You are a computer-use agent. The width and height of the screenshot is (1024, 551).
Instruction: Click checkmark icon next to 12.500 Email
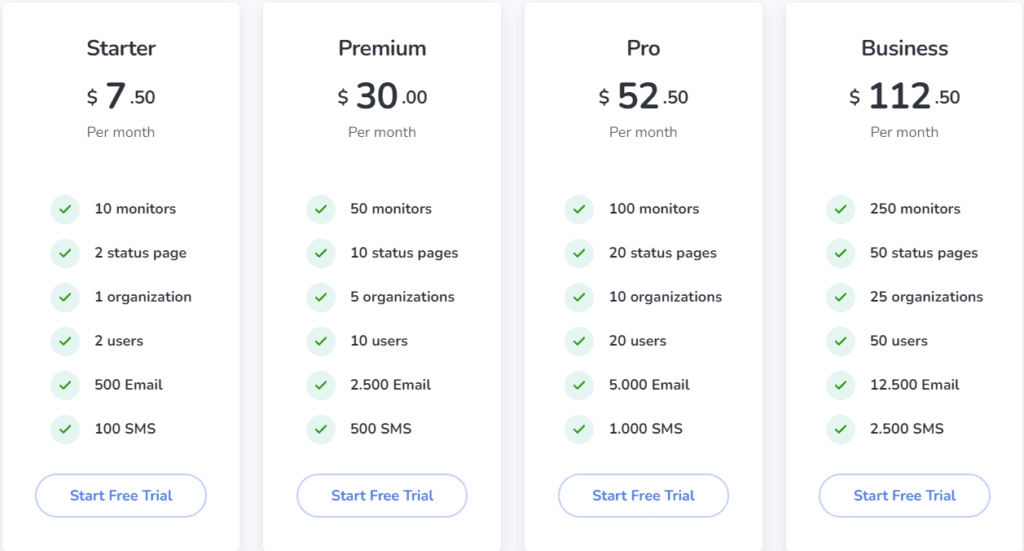click(840, 385)
